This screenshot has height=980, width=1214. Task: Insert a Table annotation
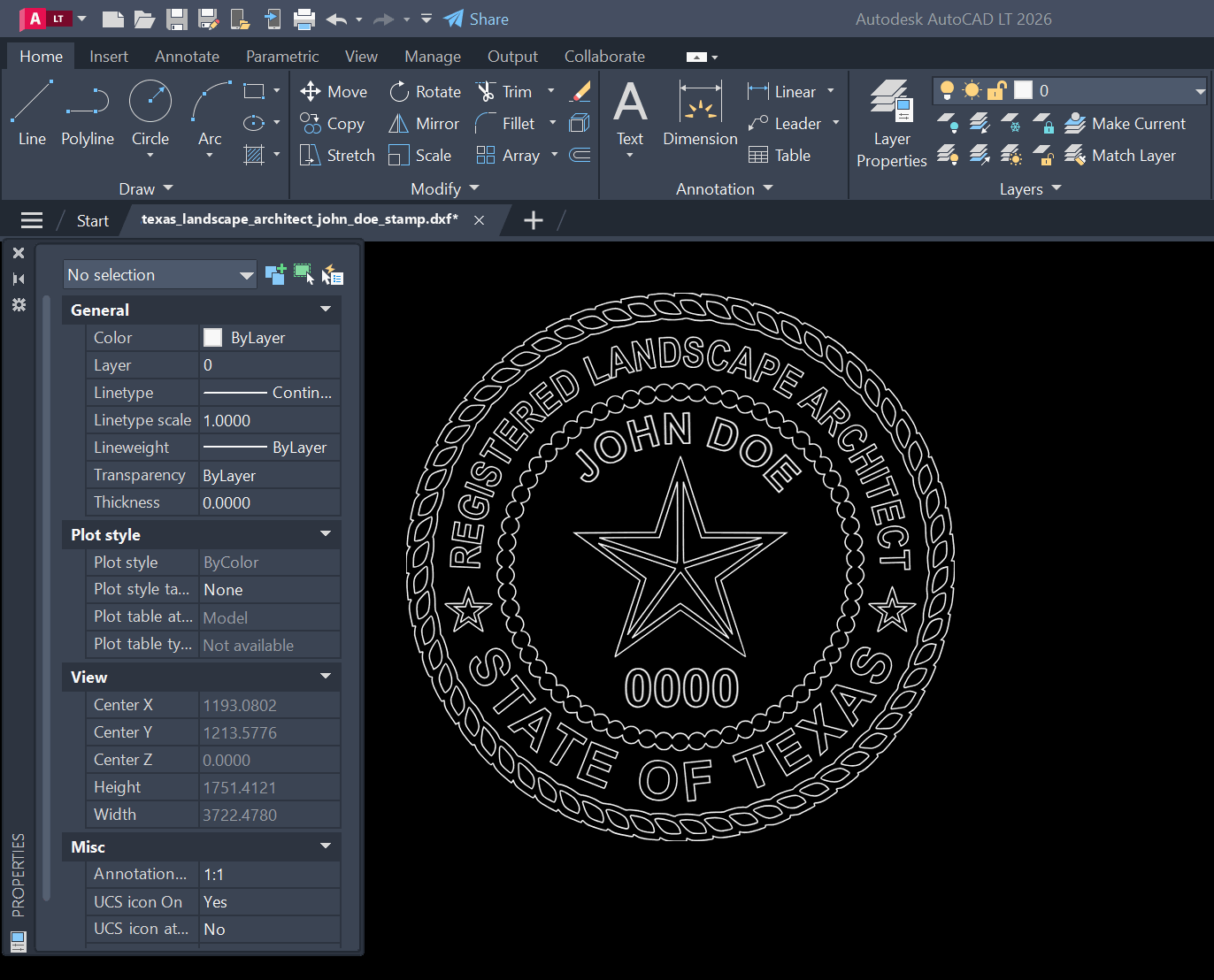780,155
